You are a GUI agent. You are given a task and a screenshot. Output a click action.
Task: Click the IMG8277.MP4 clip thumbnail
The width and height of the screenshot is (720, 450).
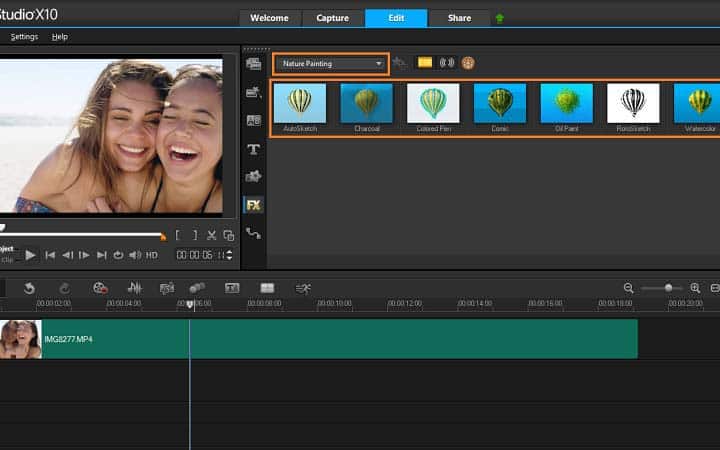pyautogui.click(x=21, y=339)
